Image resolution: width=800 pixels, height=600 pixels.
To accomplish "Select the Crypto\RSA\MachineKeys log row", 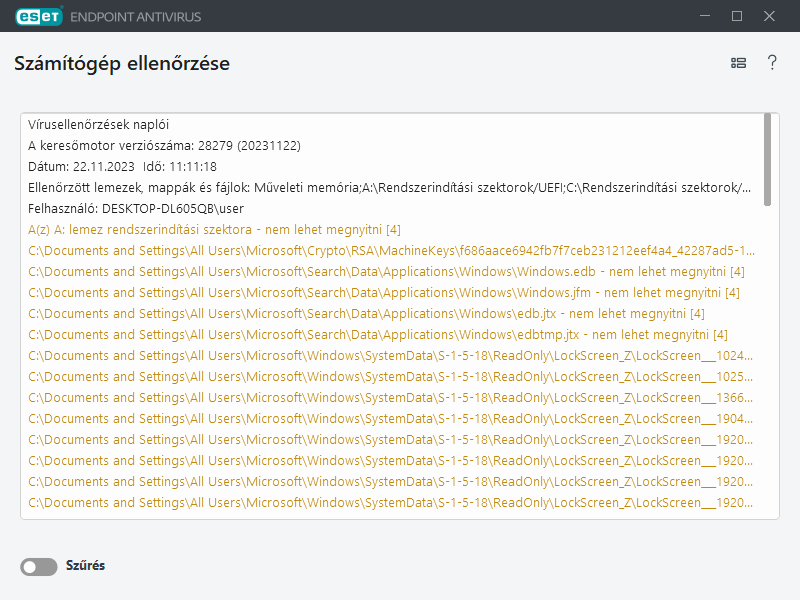I will click(x=391, y=251).
